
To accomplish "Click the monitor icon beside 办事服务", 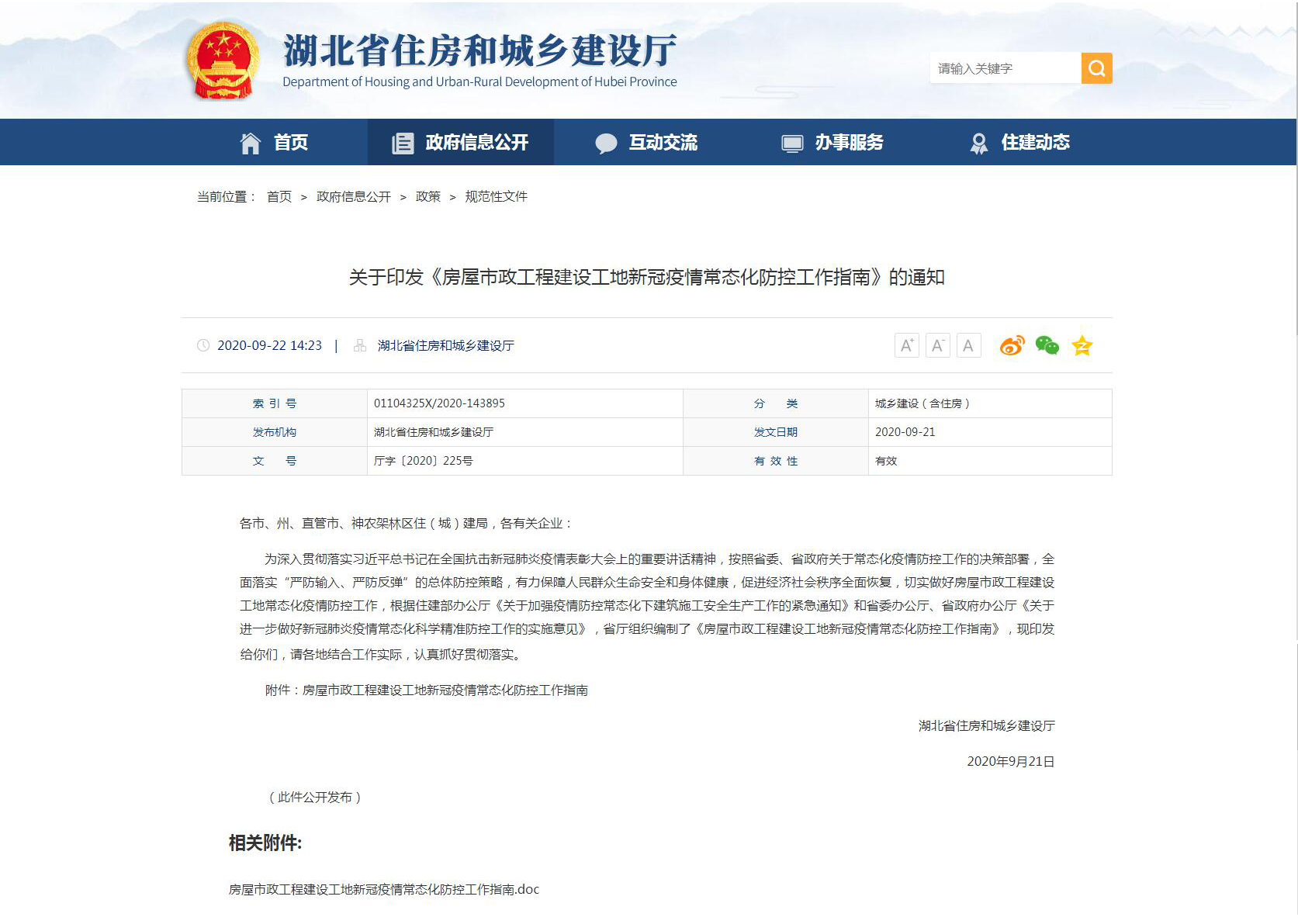I will 792,143.
